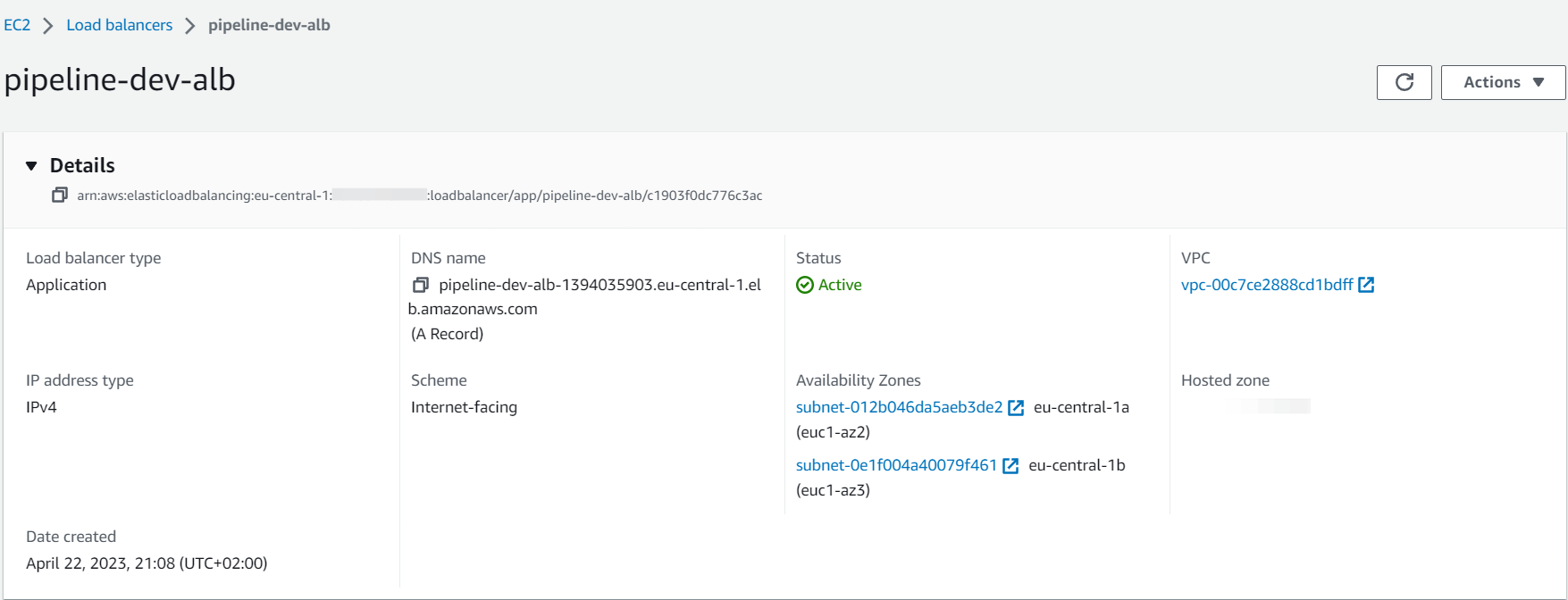The height and width of the screenshot is (600, 1568).
Task: Open the EC2 breadcrumb link
Action: pyautogui.click(x=17, y=25)
